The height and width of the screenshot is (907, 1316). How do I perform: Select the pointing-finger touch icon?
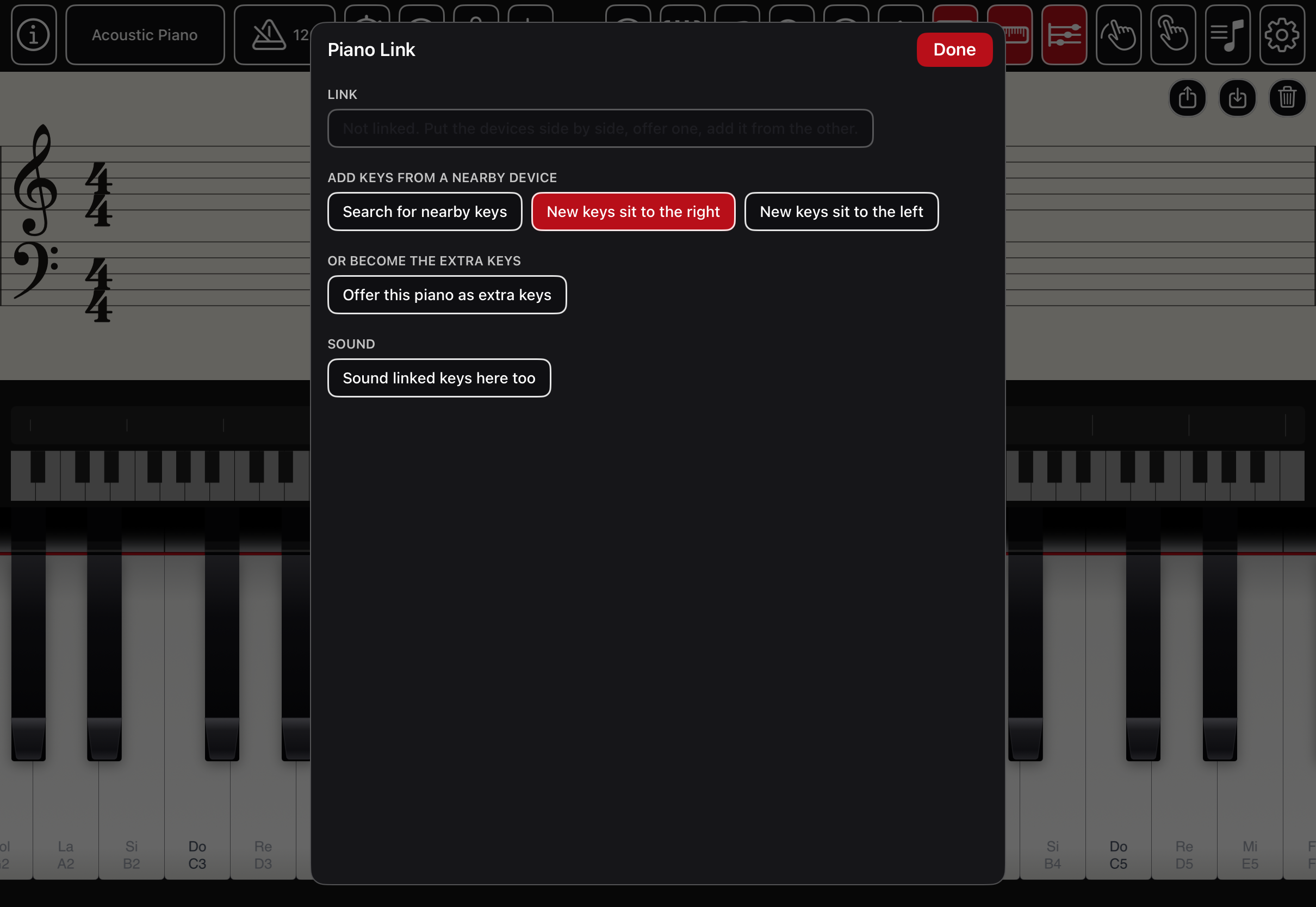coord(1173,35)
